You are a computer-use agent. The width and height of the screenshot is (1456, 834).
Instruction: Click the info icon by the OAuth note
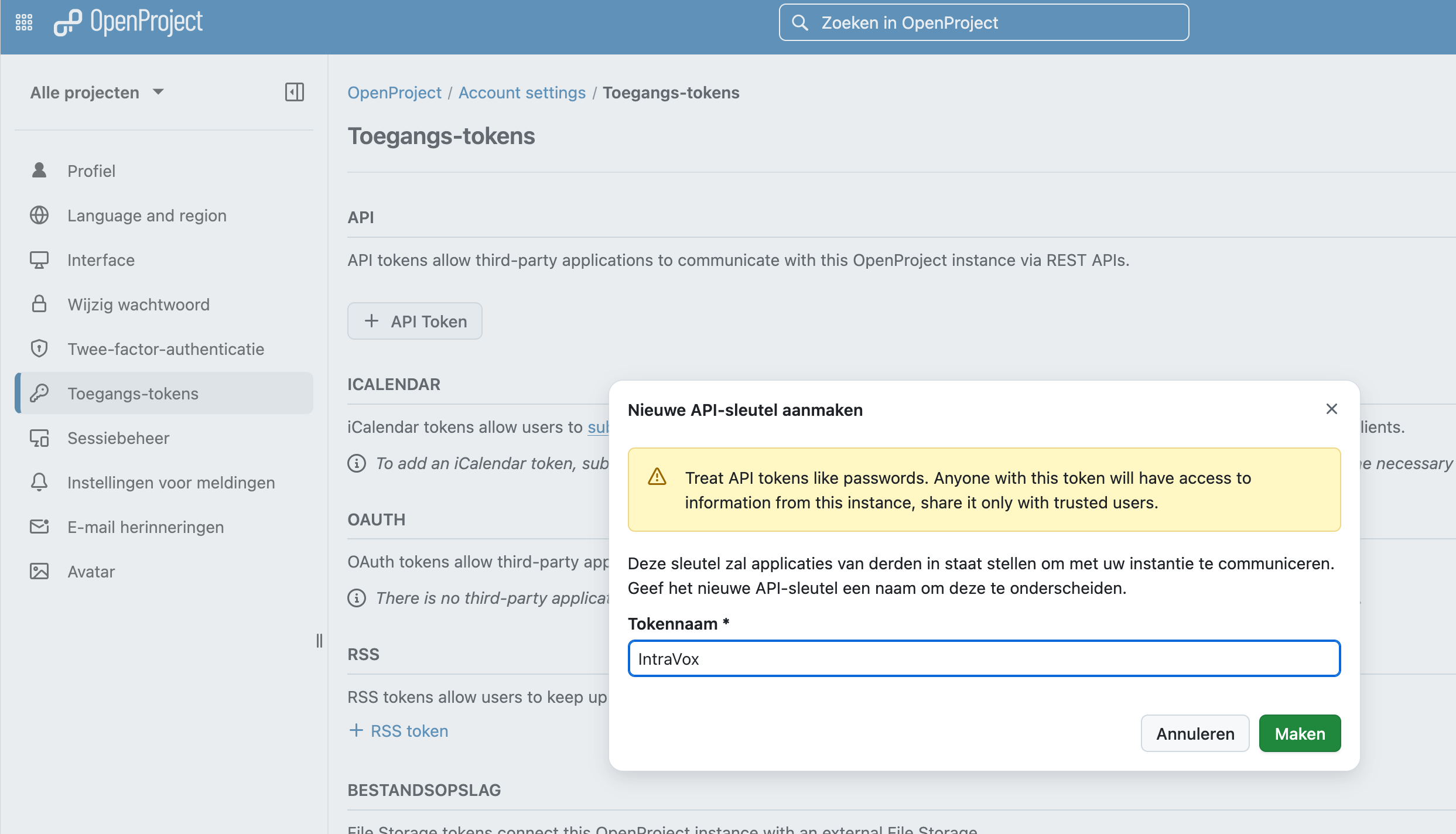(357, 598)
